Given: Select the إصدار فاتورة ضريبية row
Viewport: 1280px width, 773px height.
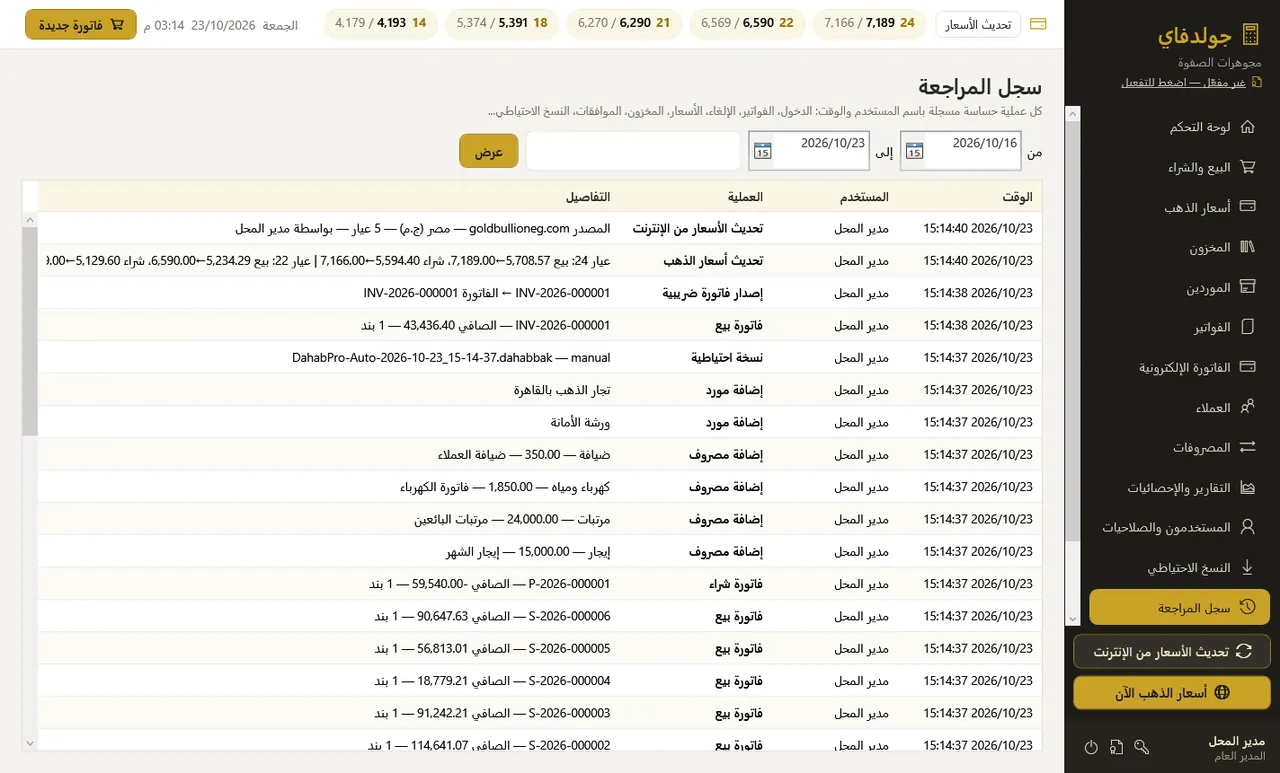Looking at the screenshot, I should click(540, 293).
